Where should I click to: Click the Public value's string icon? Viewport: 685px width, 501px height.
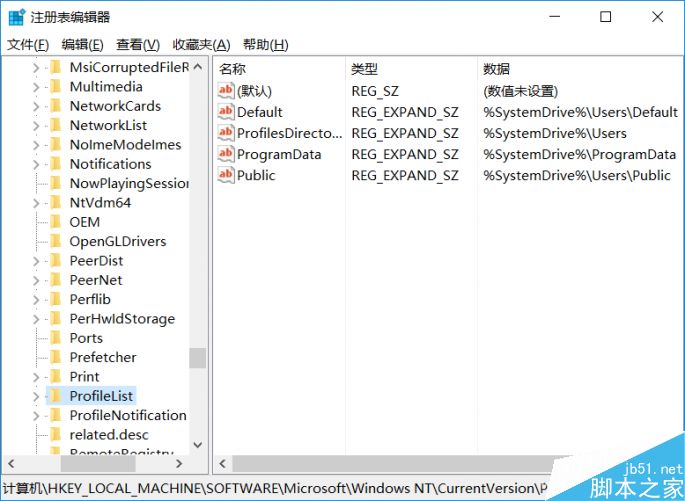click(225, 175)
